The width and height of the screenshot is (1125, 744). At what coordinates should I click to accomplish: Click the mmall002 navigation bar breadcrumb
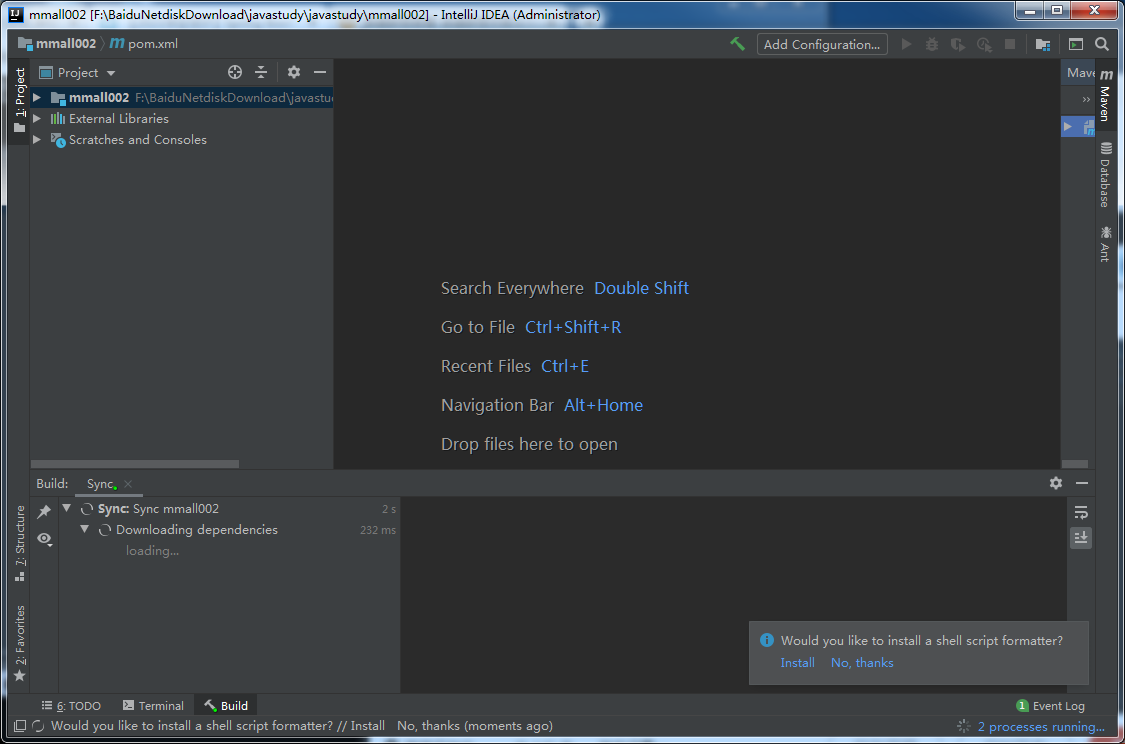coord(57,44)
